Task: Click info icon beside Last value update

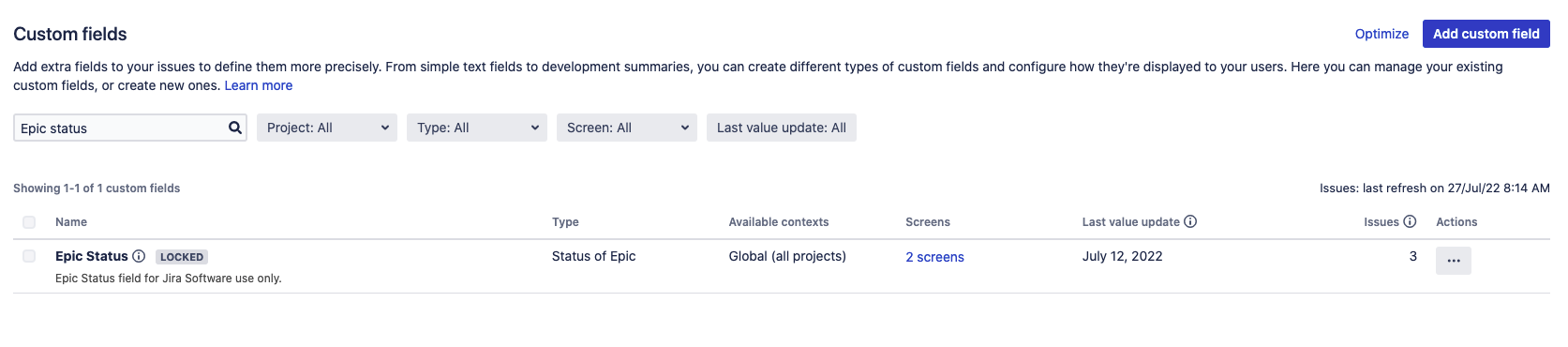Action: (x=1190, y=221)
